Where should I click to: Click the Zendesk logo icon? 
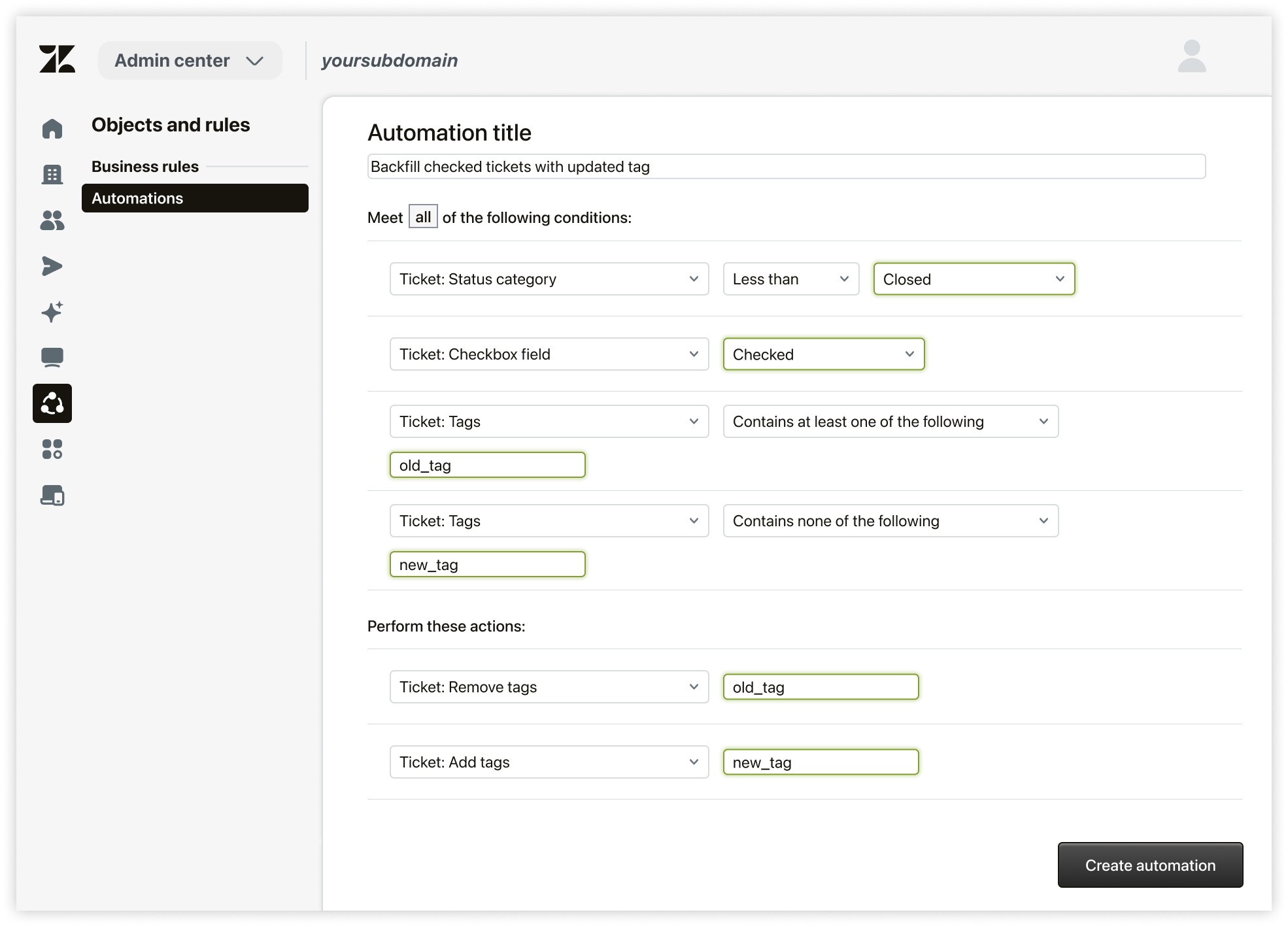coord(57,59)
